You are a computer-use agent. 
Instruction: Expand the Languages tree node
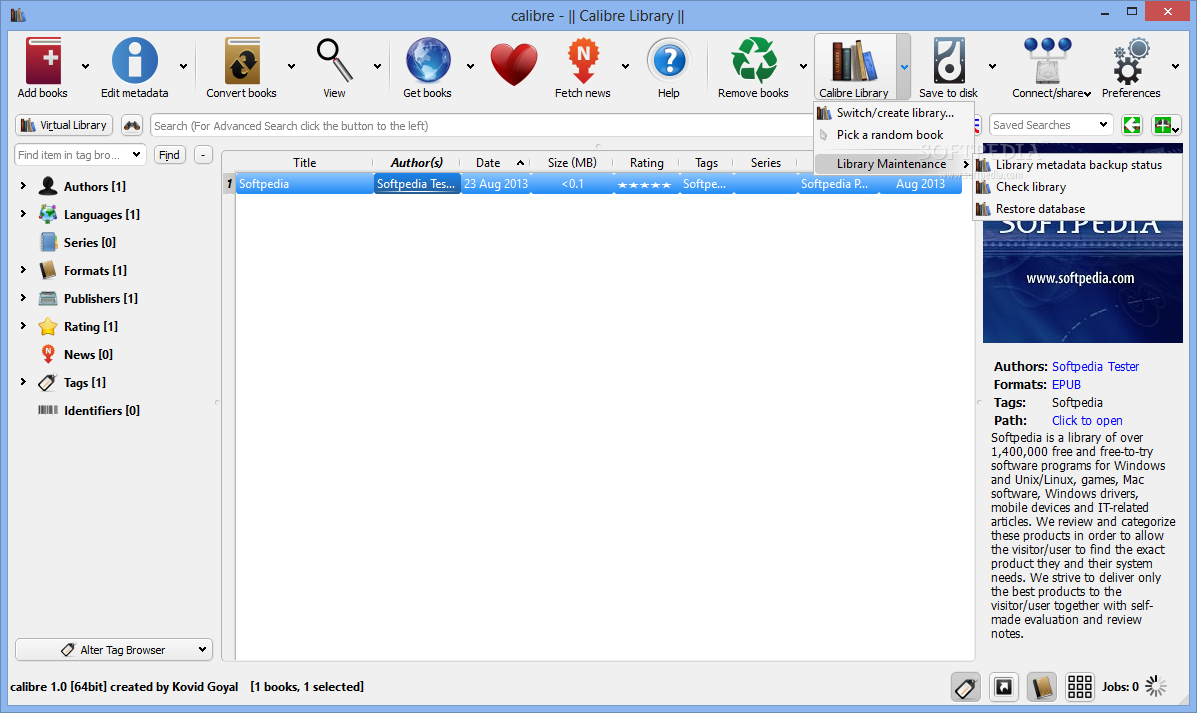[x=23, y=214]
